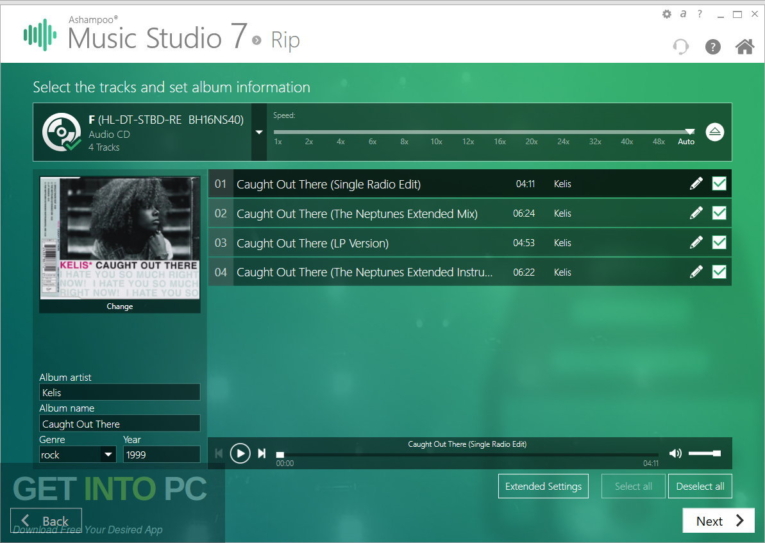765x543 pixels.
Task: Select track 04 Neptunes Extended Instru...
Action: tap(469, 272)
